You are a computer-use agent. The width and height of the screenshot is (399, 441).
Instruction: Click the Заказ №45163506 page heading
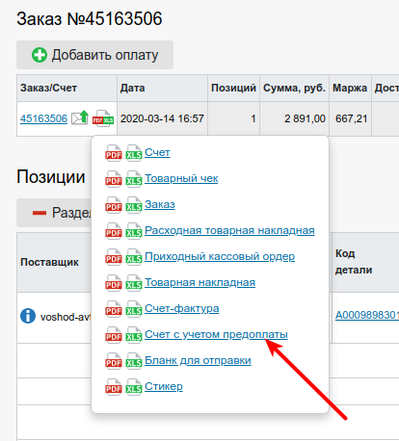tap(89, 19)
